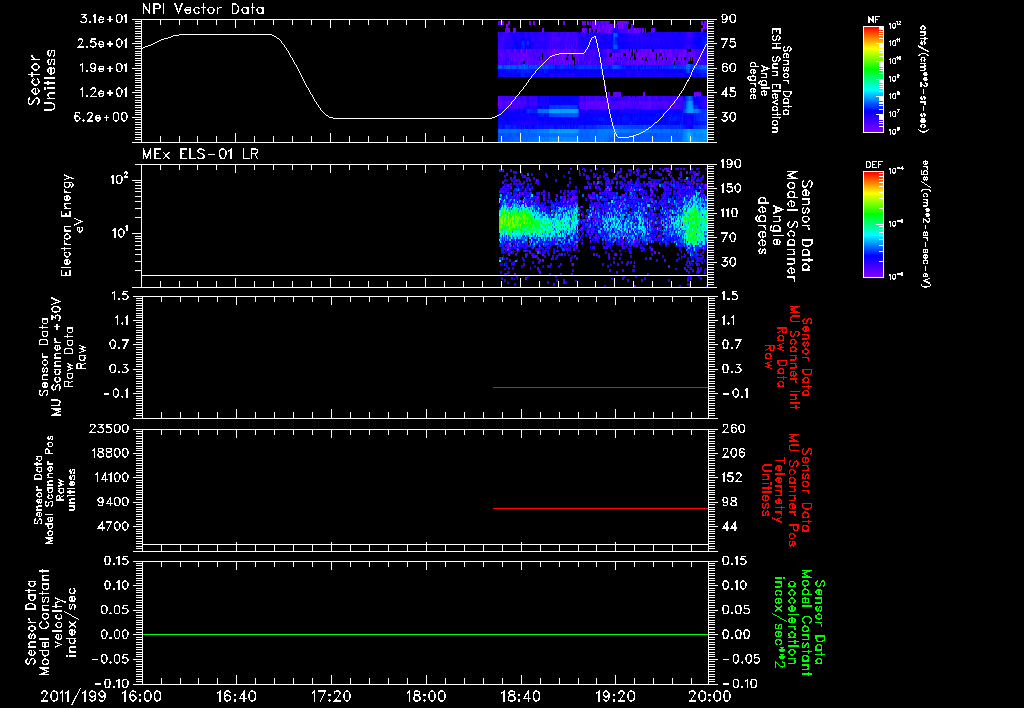This screenshot has width=1024, height=708.
Task: Click the 'cnts/(cm**2-sr-sec)' colorbar units
Action: [923, 78]
